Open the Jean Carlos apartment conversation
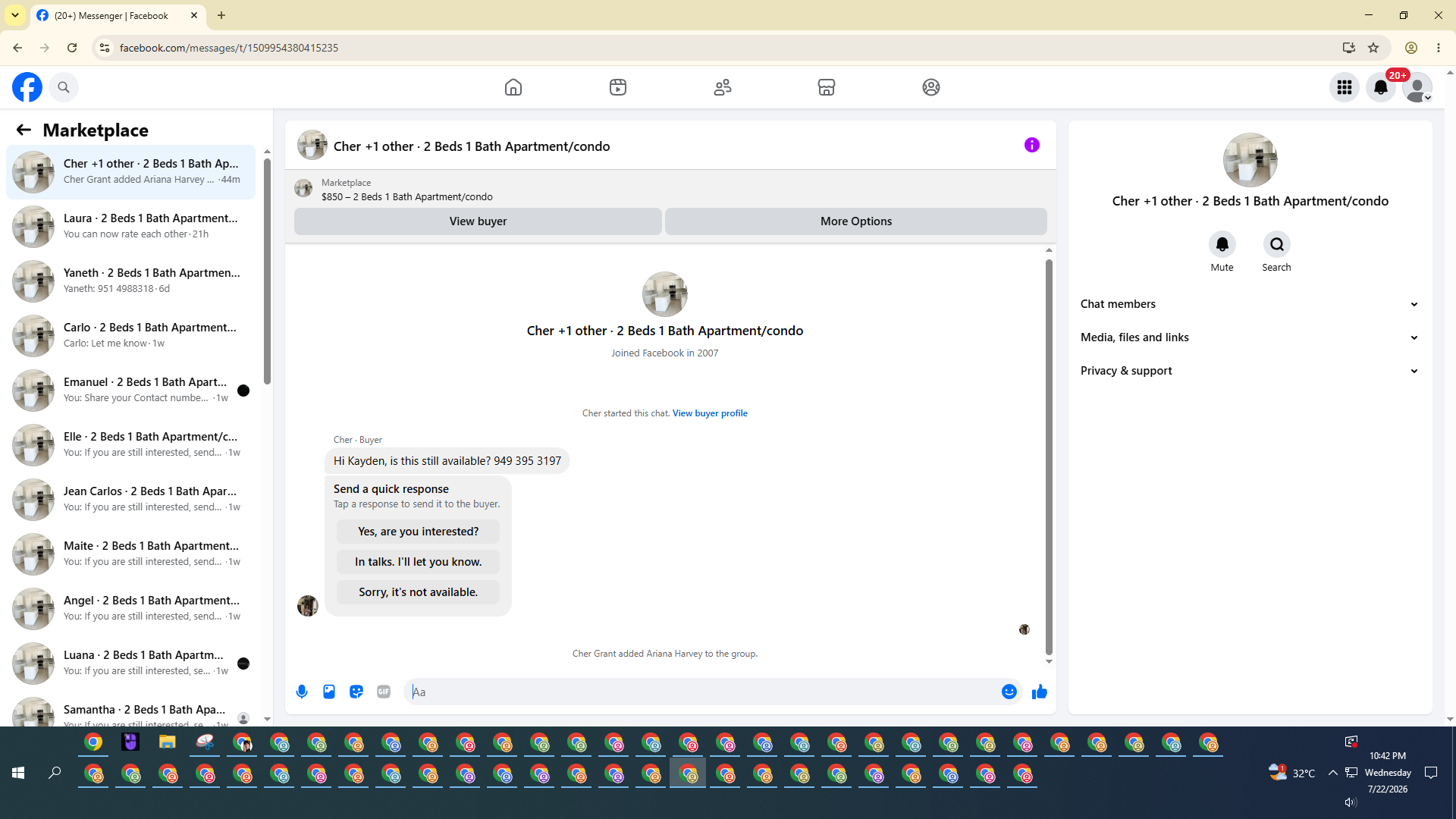This screenshot has width=1456, height=819. [131, 500]
